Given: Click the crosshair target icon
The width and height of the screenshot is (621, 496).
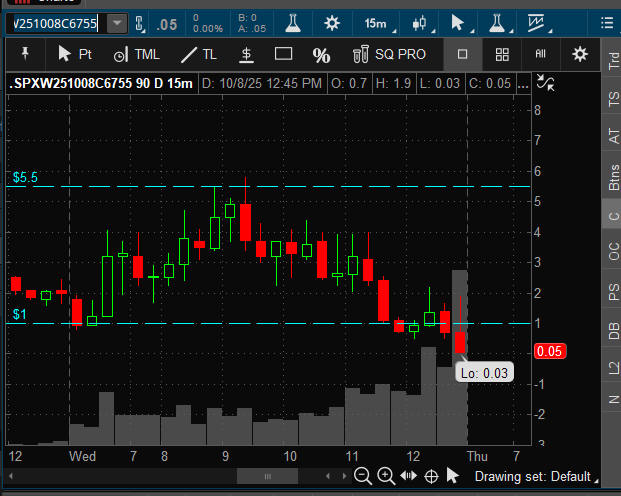Looking at the screenshot, I should (x=431, y=476).
